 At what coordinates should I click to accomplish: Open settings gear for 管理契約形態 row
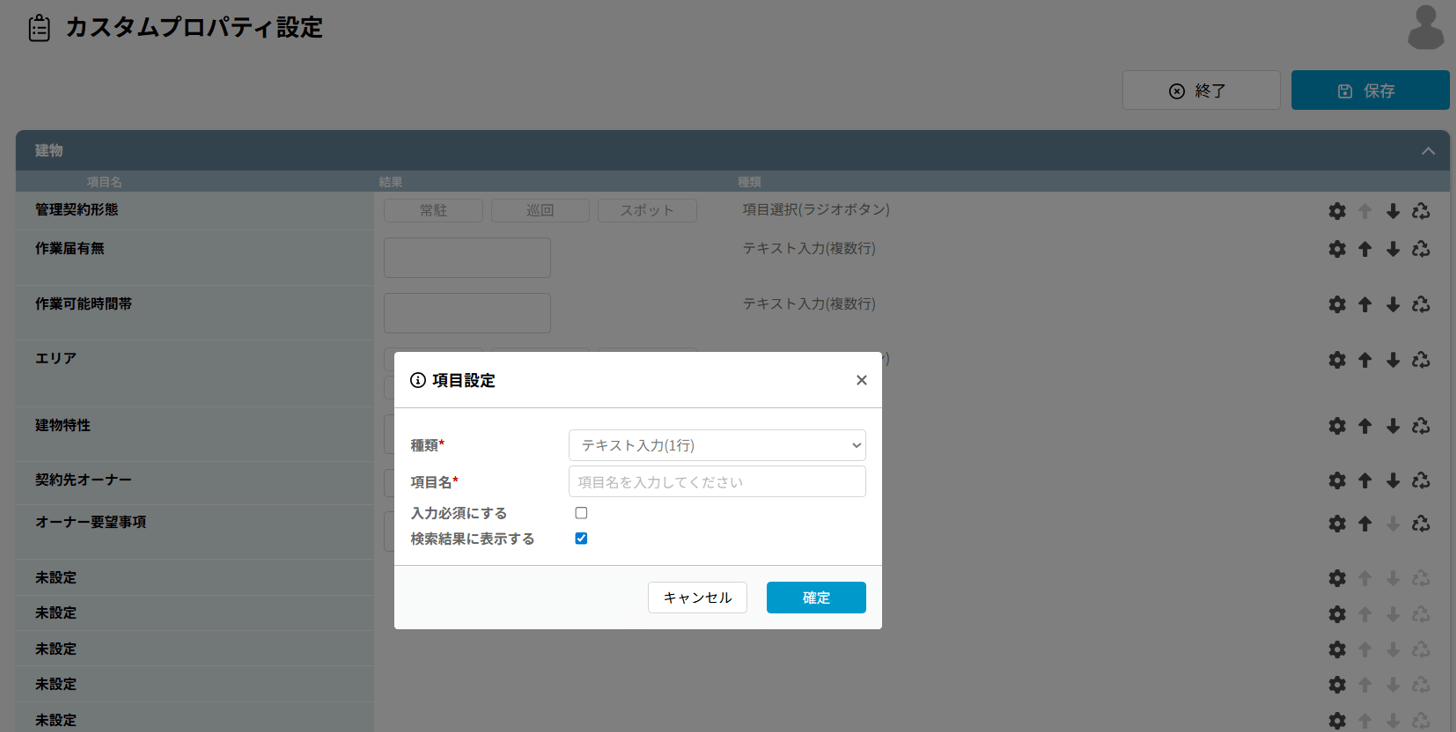[x=1337, y=211]
